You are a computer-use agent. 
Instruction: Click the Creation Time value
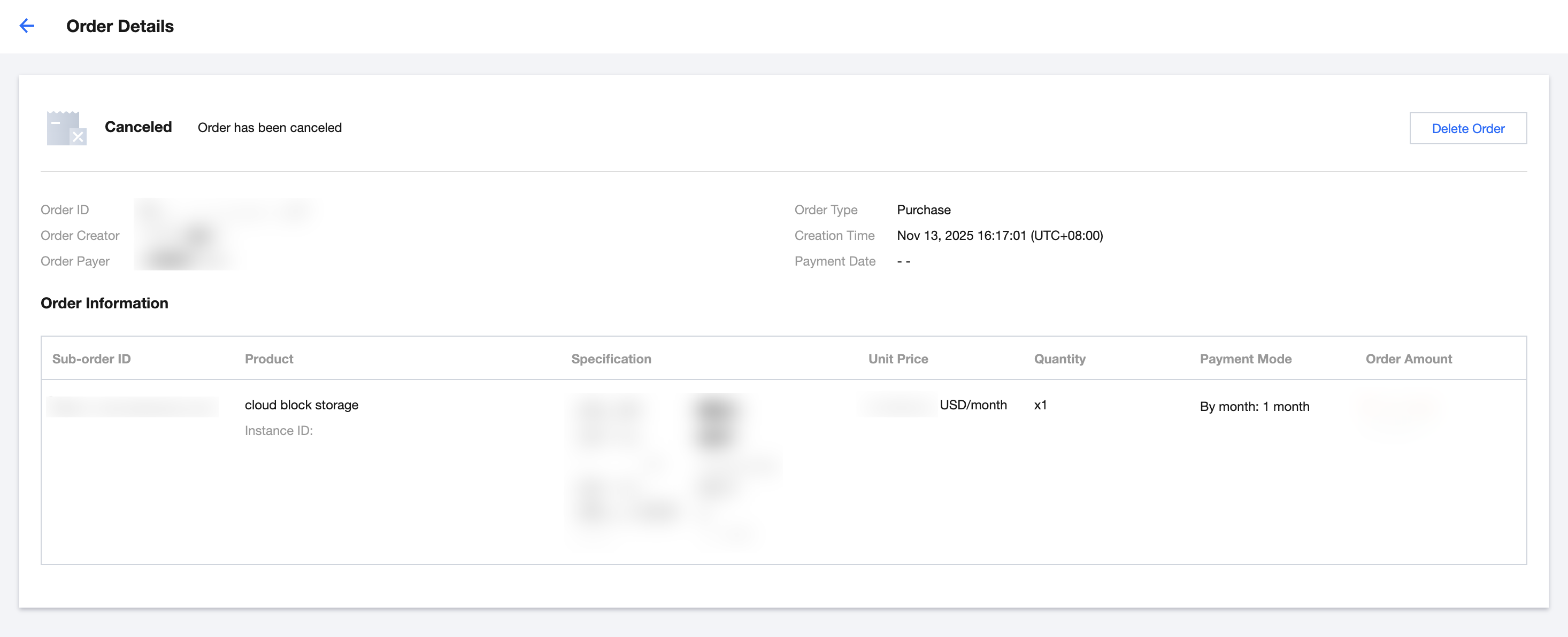pos(1000,236)
